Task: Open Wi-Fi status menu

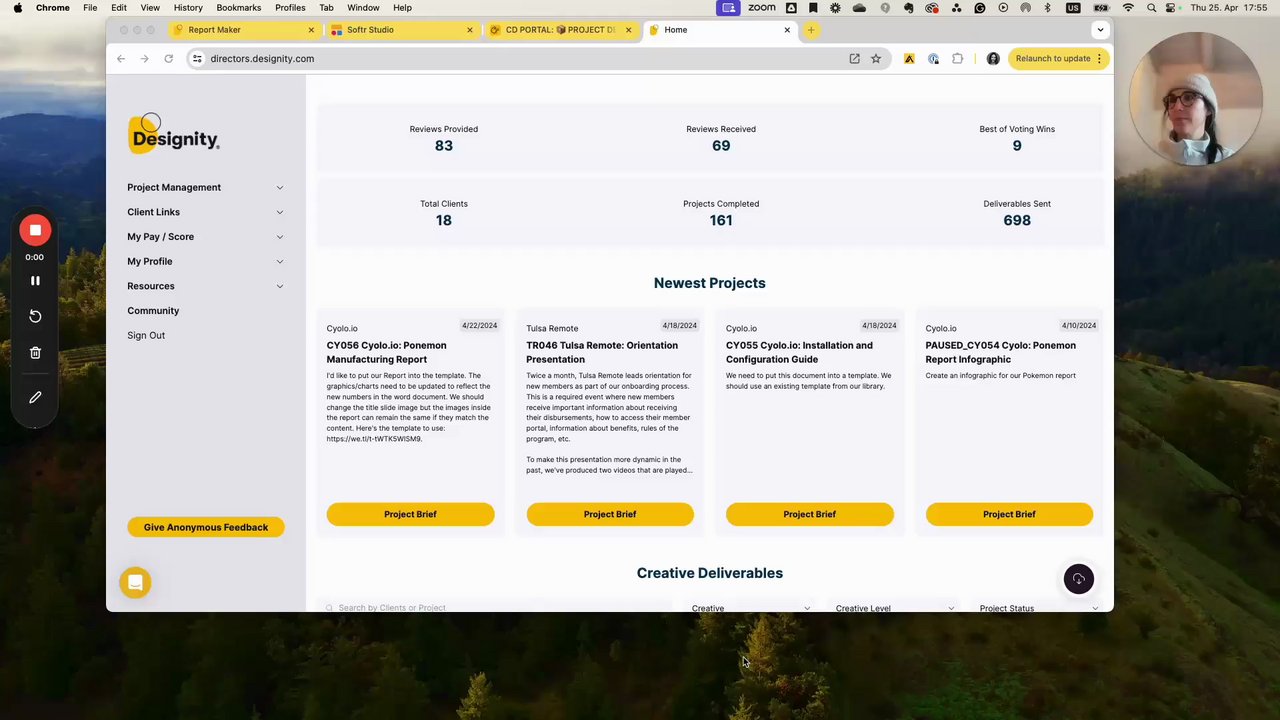Action: [1128, 8]
